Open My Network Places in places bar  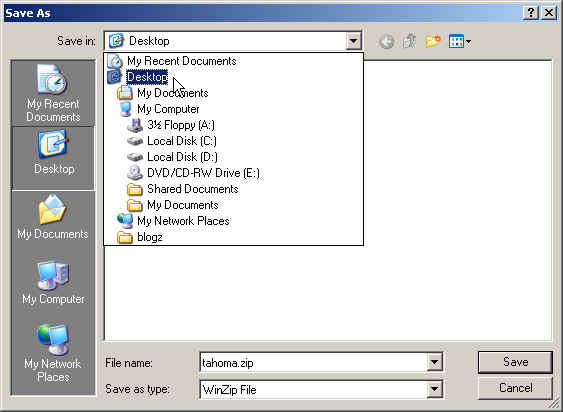53,354
